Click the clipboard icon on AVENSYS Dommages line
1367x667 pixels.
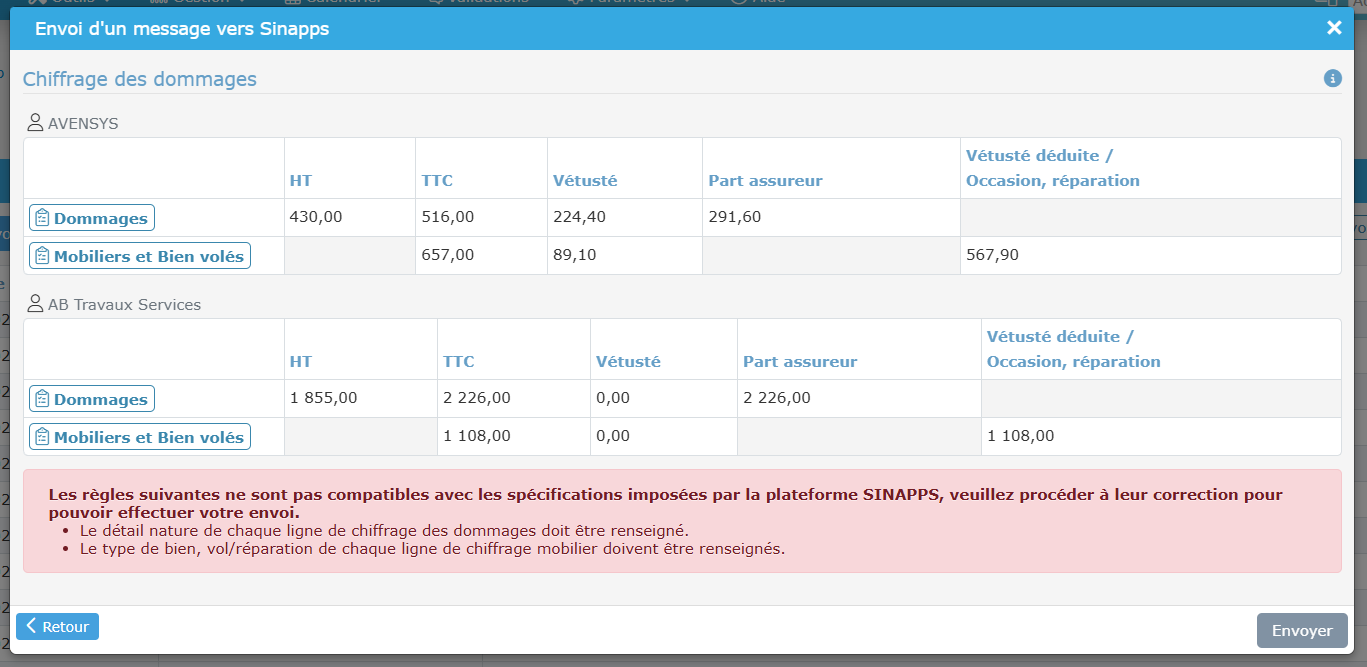coord(40,217)
